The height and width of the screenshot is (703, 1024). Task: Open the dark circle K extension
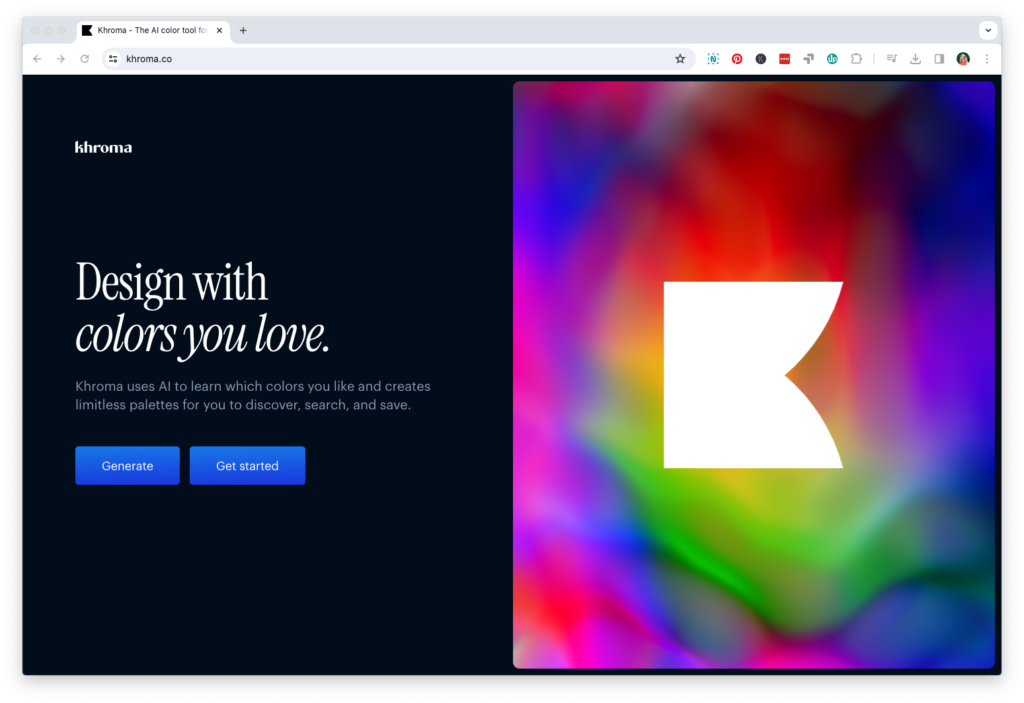[761, 59]
